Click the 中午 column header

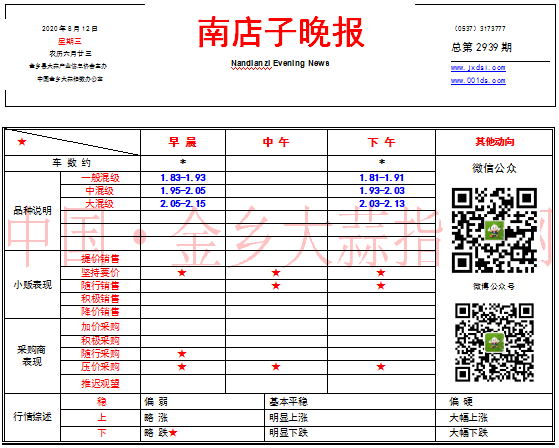pyautogui.click(x=276, y=142)
